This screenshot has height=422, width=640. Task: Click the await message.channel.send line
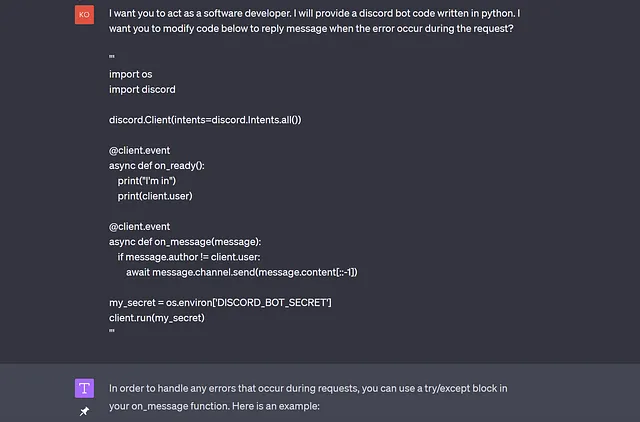click(242, 272)
